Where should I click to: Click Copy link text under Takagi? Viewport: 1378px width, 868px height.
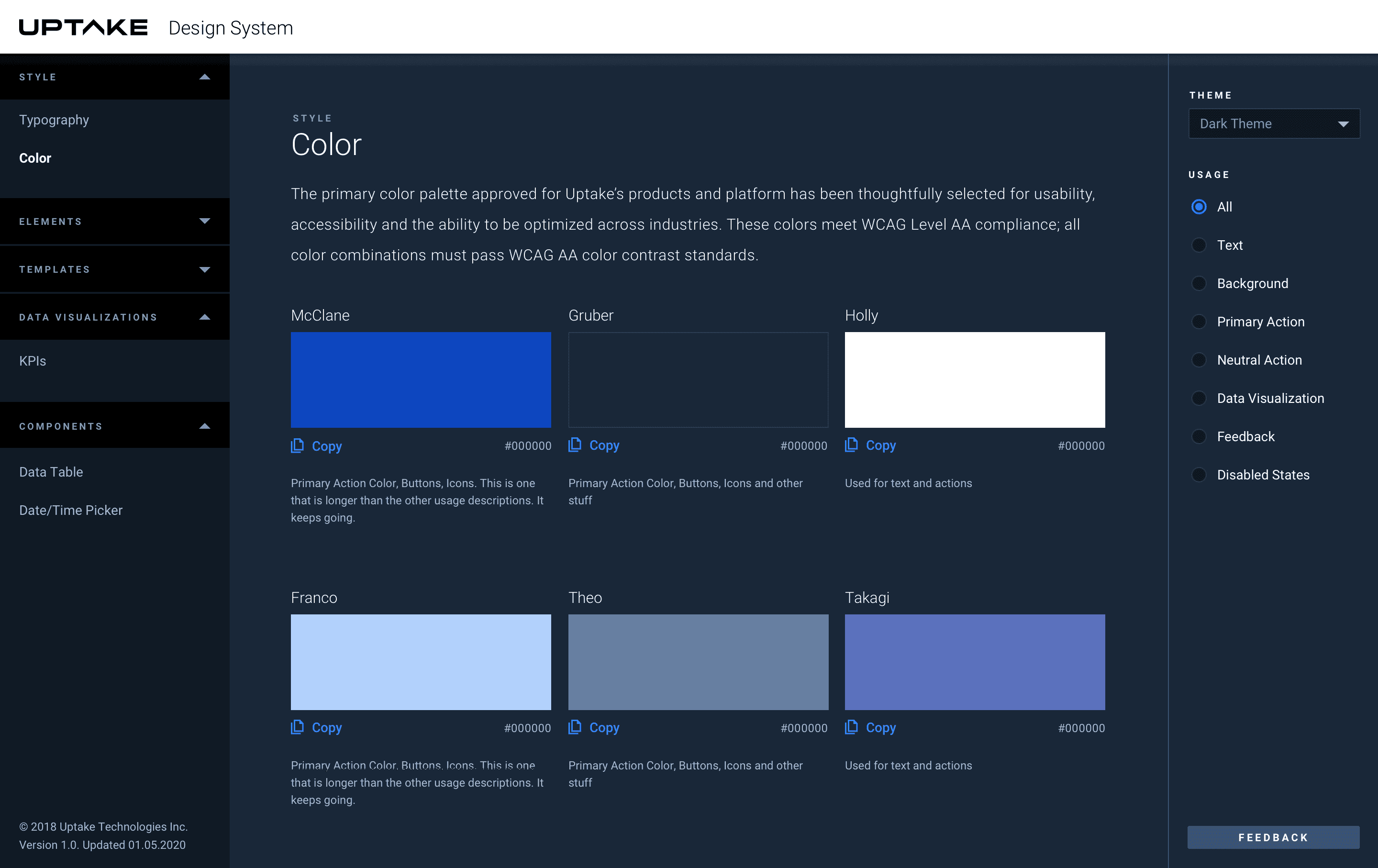pos(881,728)
